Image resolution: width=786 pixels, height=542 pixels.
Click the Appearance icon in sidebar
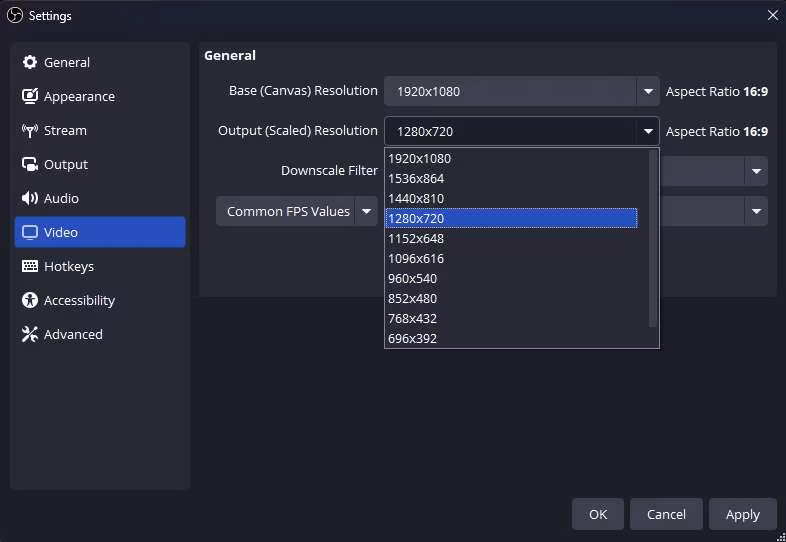tap(30, 97)
